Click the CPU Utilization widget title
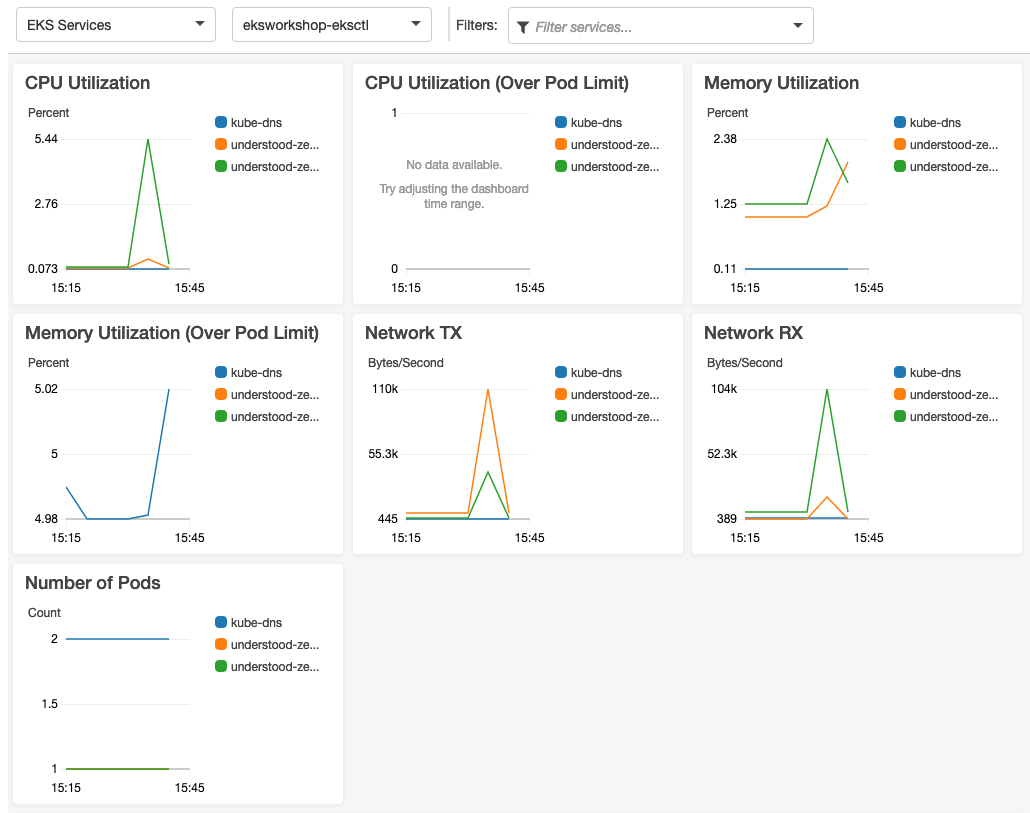Image resolution: width=1030 pixels, height=813 pixels. [88, 83]
